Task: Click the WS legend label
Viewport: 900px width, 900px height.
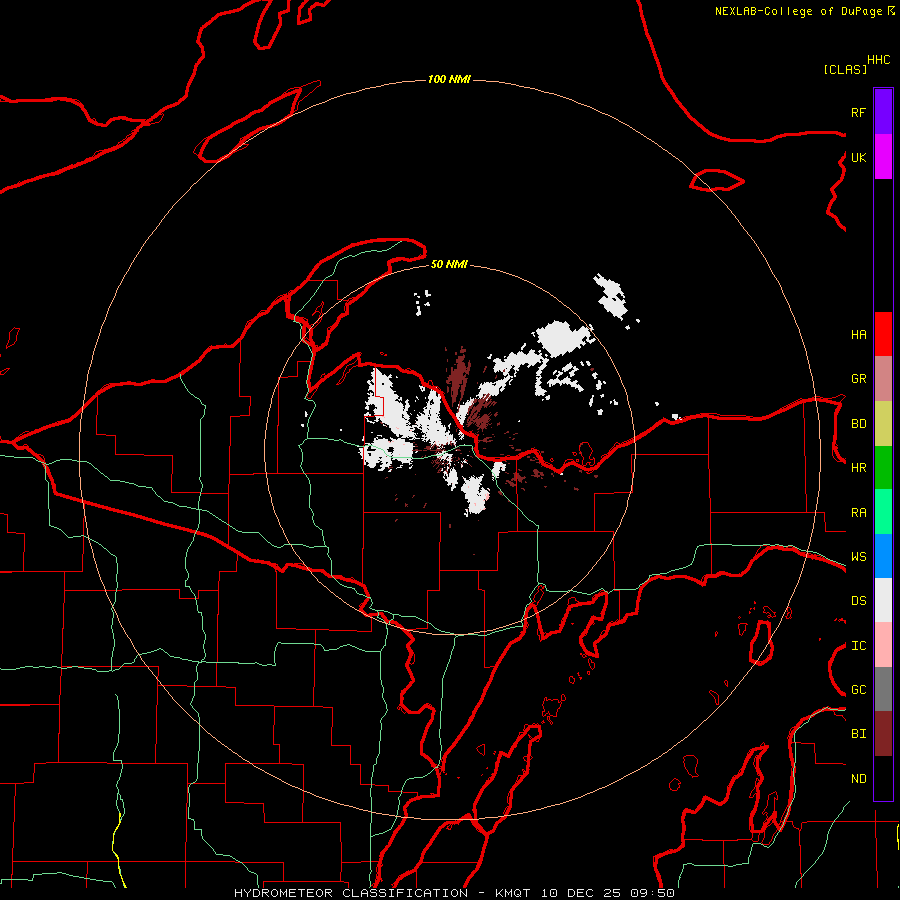Action: pyautogui.click(x=858, y=557)
